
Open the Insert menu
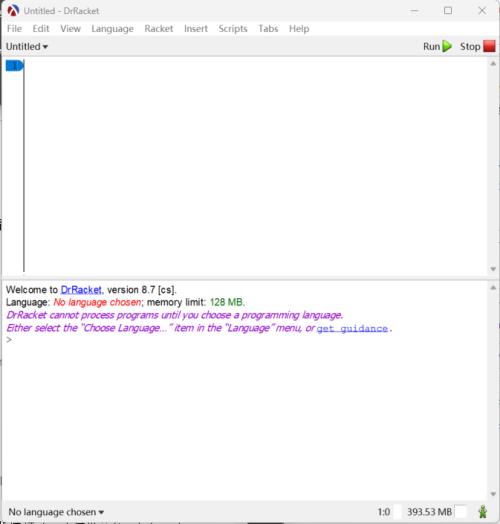point(196,29)
